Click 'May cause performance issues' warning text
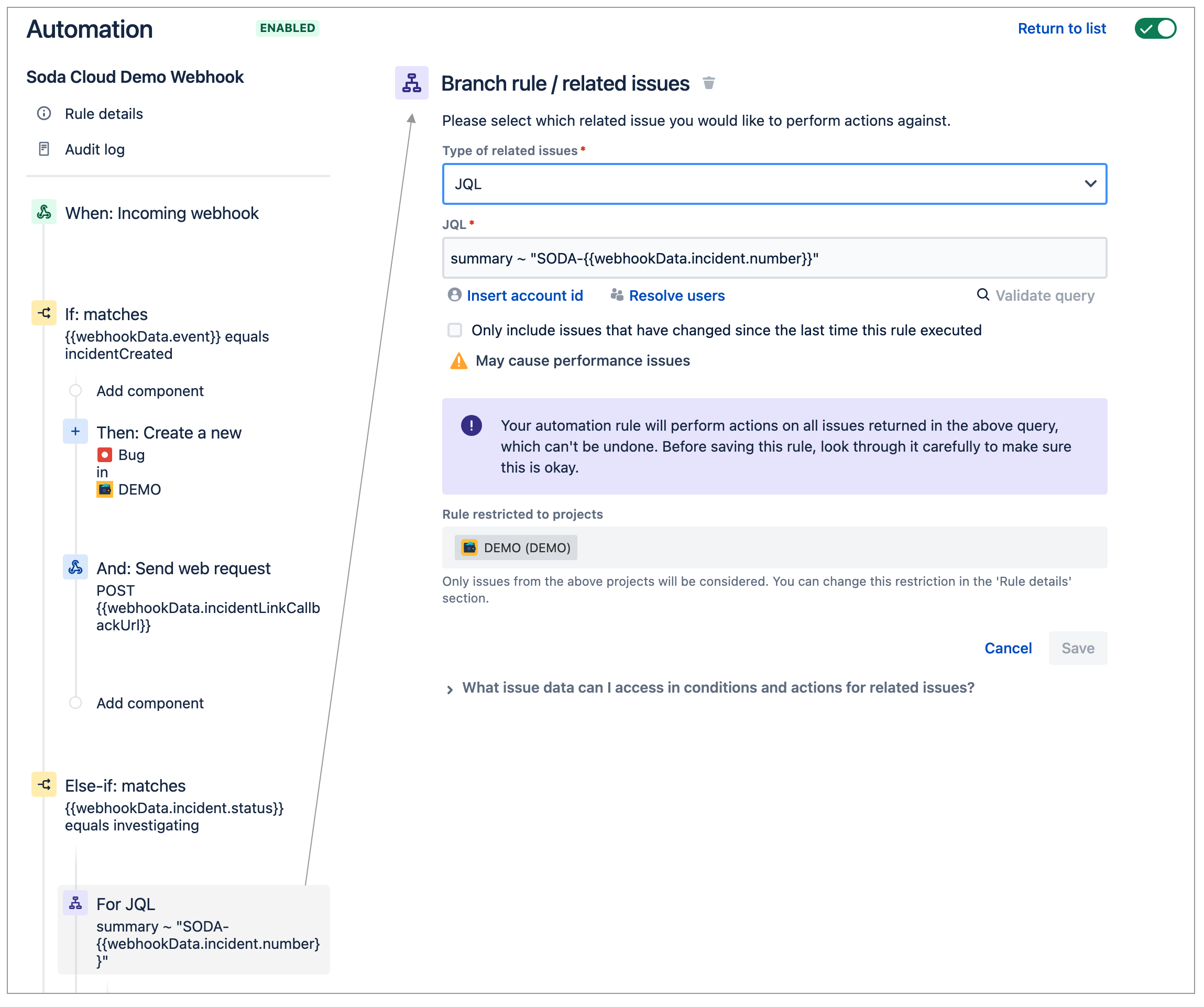This screenshot has width=1204, height=1007. pyautogui.click(x=583, y=362)
